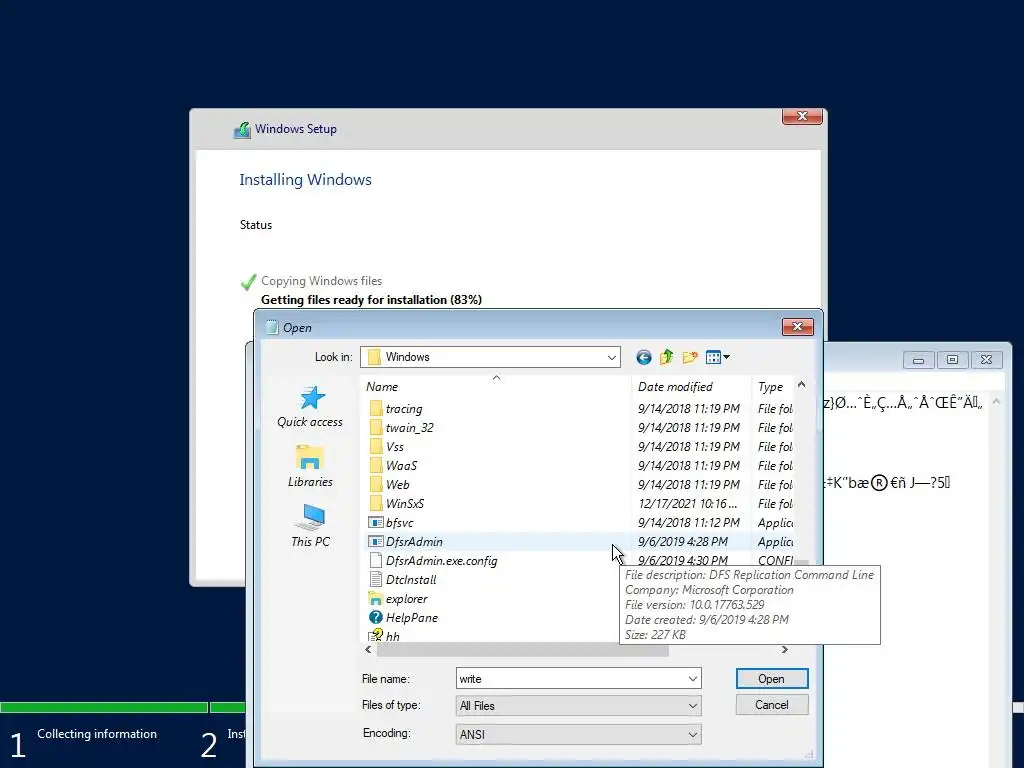
Task: Select the twain_32 folder icon
Action: 376,428
